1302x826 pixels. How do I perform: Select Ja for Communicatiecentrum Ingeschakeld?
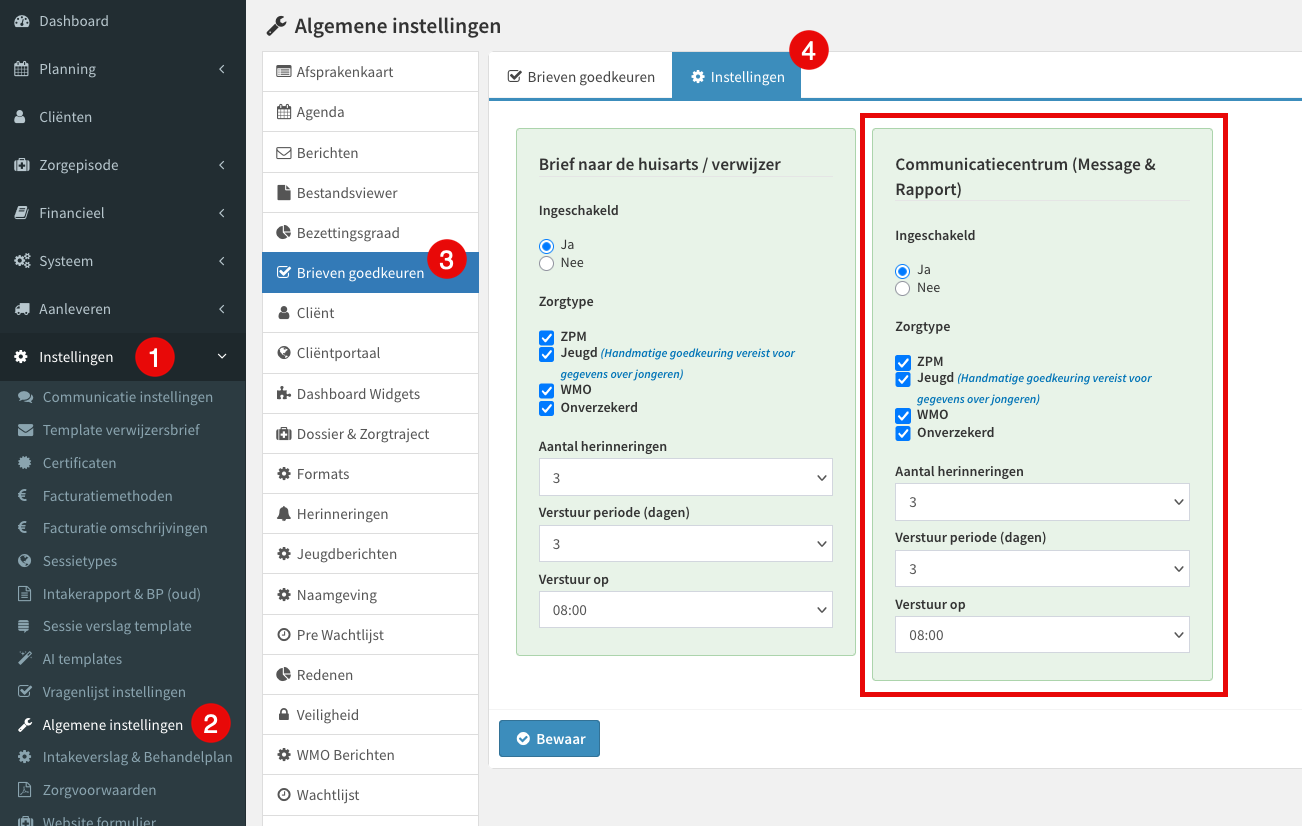tap(903, 270)
